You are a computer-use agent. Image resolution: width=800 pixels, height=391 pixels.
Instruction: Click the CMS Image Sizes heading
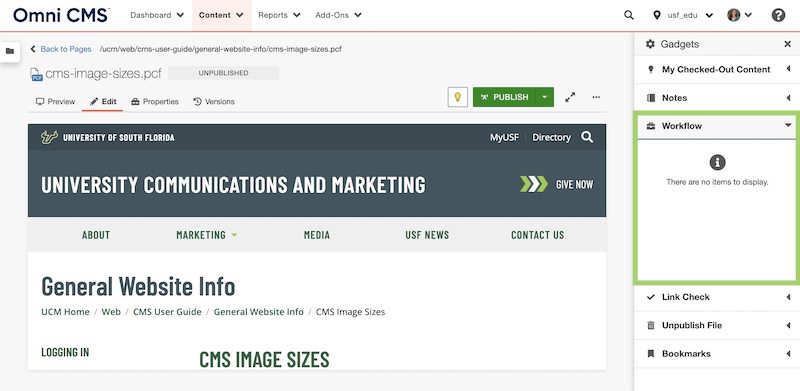coord(264,359)
